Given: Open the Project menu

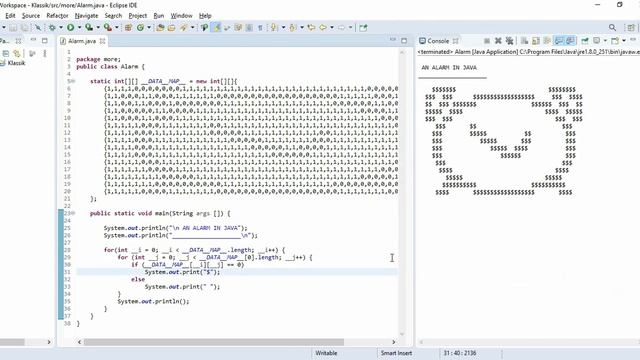Looking at the screenshot, I should pyautogui.click(x=138, y=16).
